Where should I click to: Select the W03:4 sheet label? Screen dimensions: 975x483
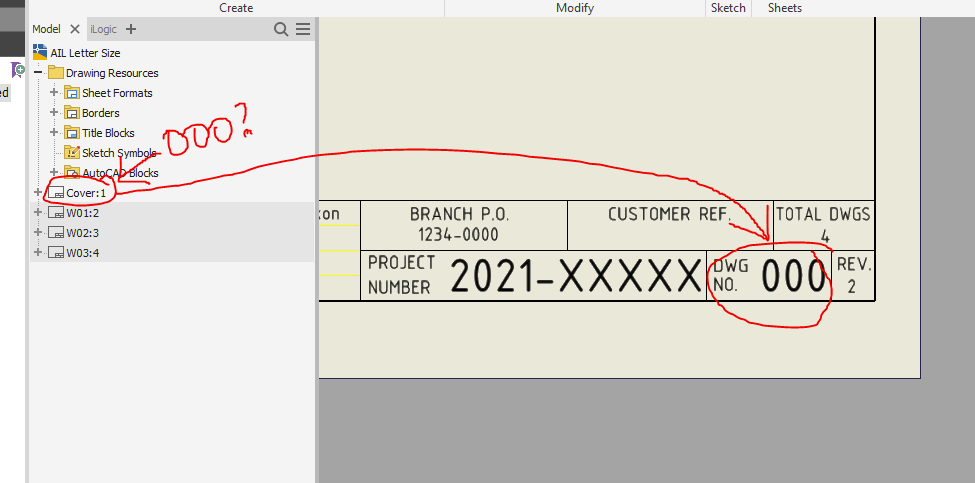tap(83, 253)
